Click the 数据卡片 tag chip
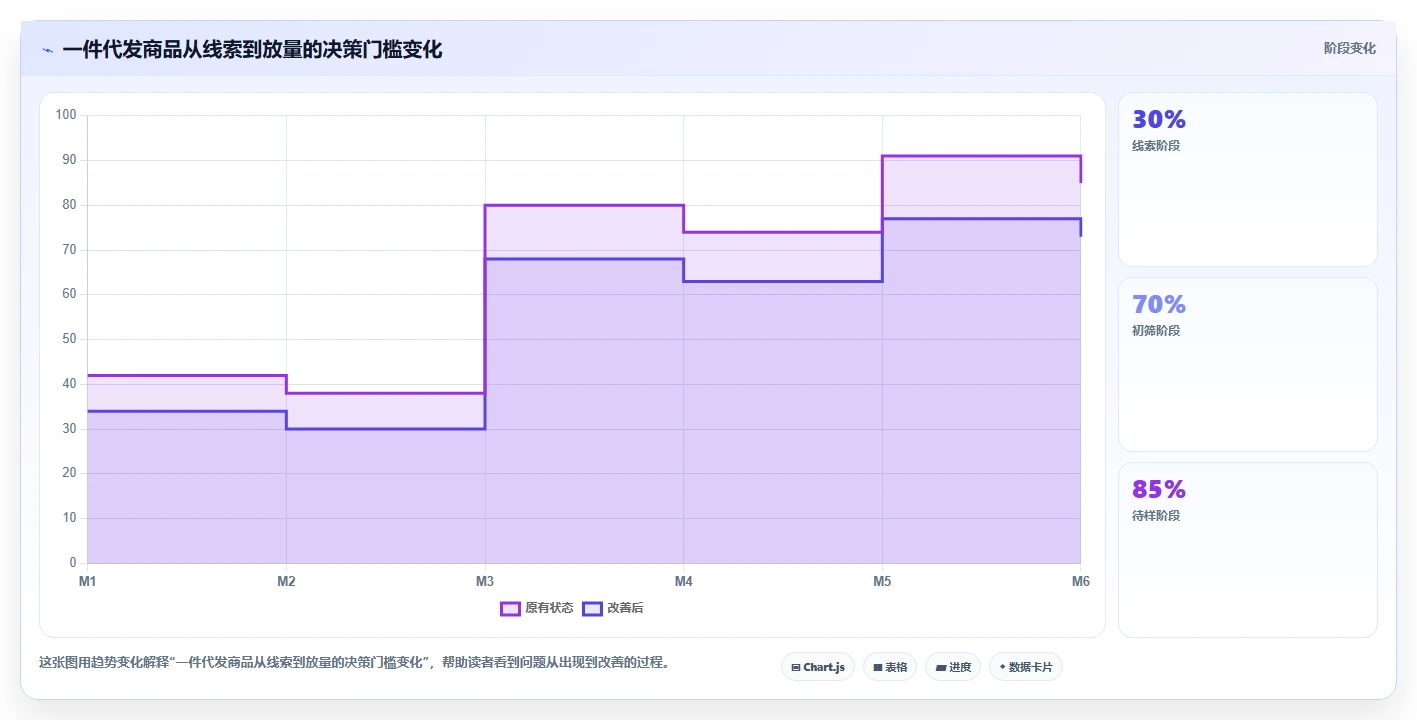This screenshot has height=720, width=1417. pos(1026,667)
